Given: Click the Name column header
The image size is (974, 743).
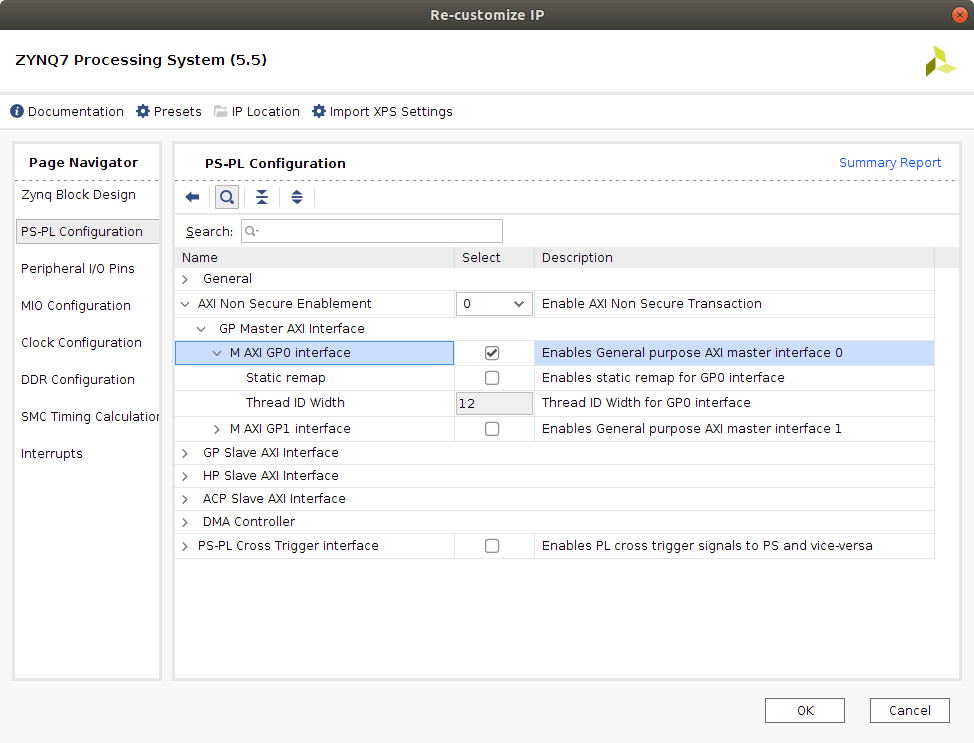Looking at the screenshot, I should (315, 258).
